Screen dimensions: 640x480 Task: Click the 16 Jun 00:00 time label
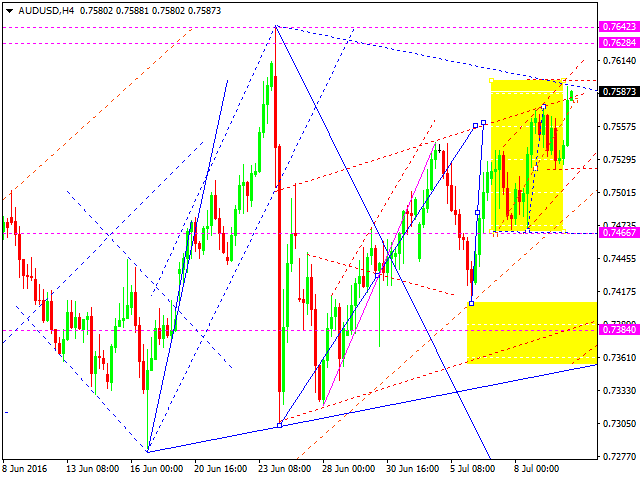[x=156, y=469]
